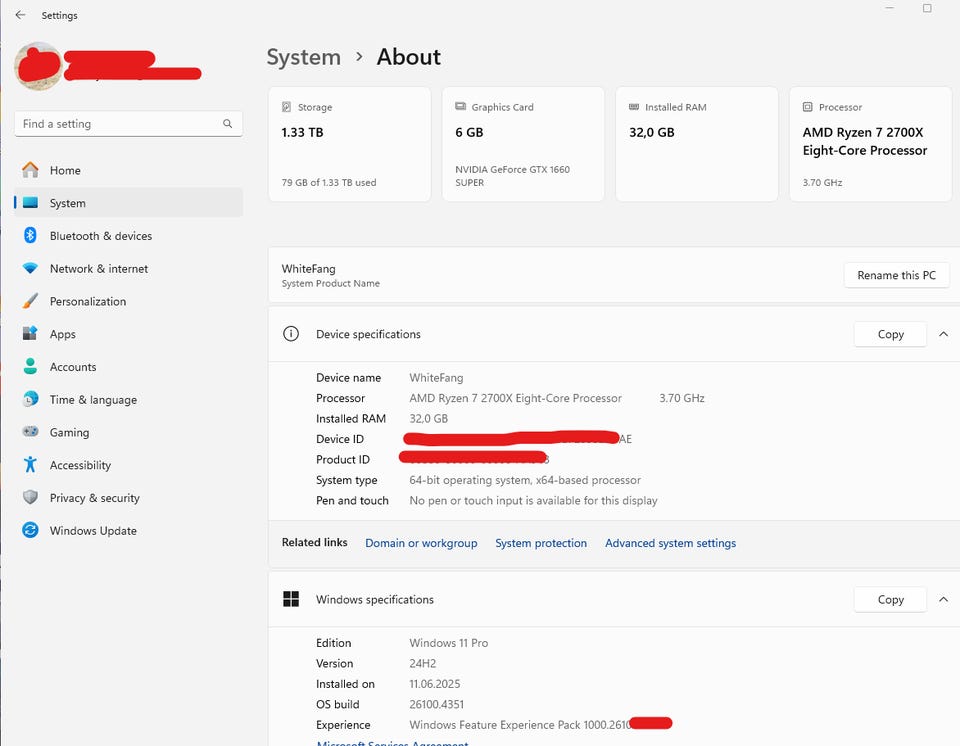The height and width of the screenshot is (746, 960).
Task: Open the System protection link
Action: [541, 543]
